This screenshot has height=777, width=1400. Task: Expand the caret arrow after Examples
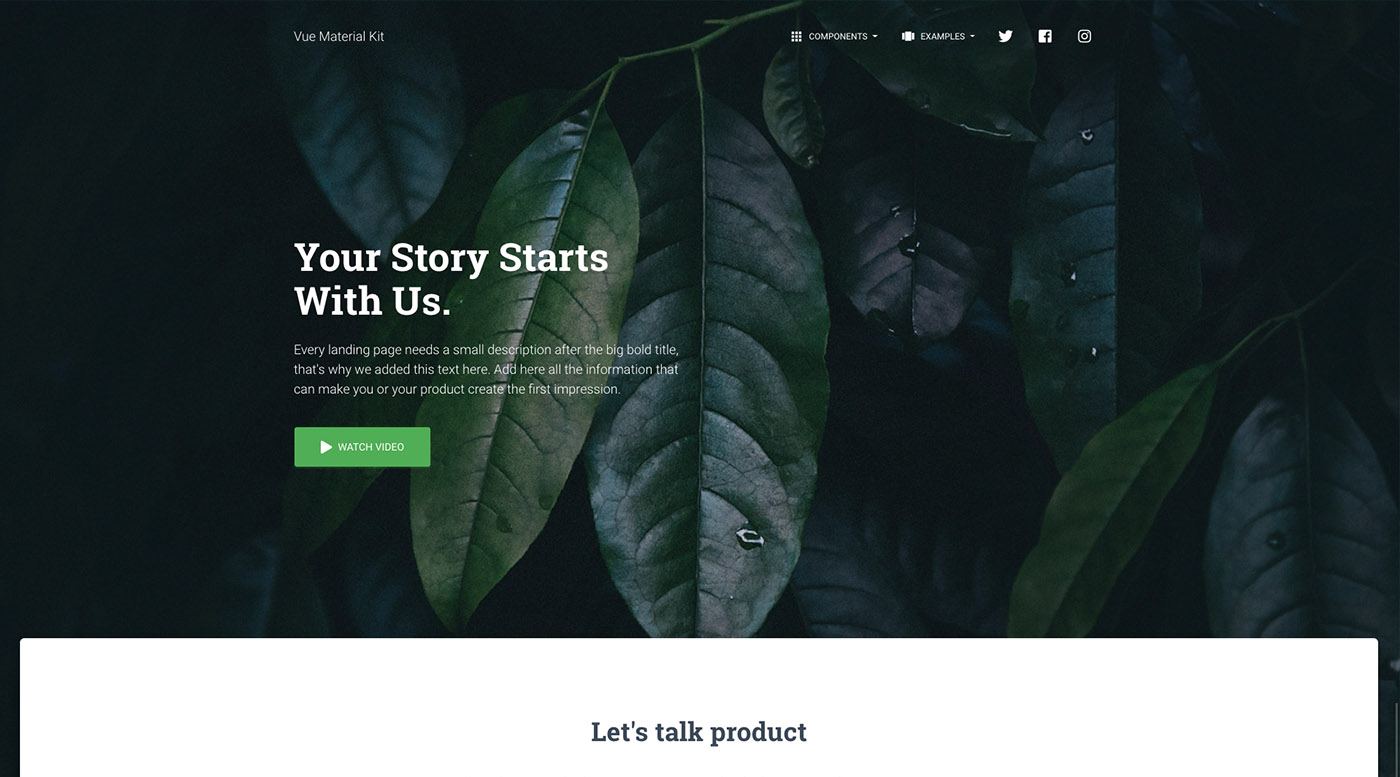pyautogui.click(x=972, y=37)
